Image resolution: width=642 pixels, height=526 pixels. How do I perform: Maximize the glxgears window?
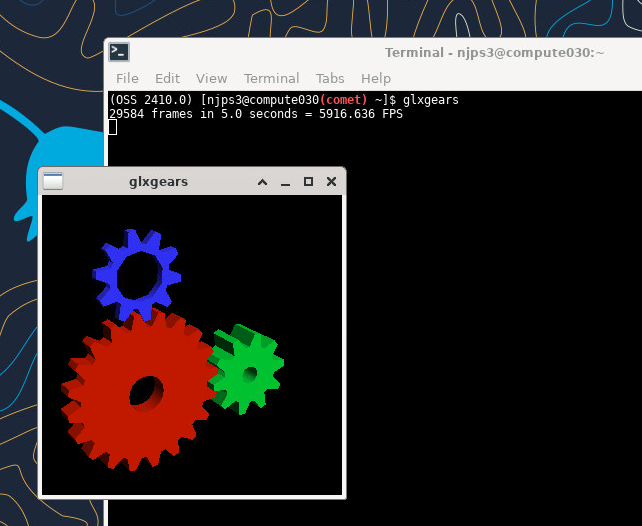[308, 182]
